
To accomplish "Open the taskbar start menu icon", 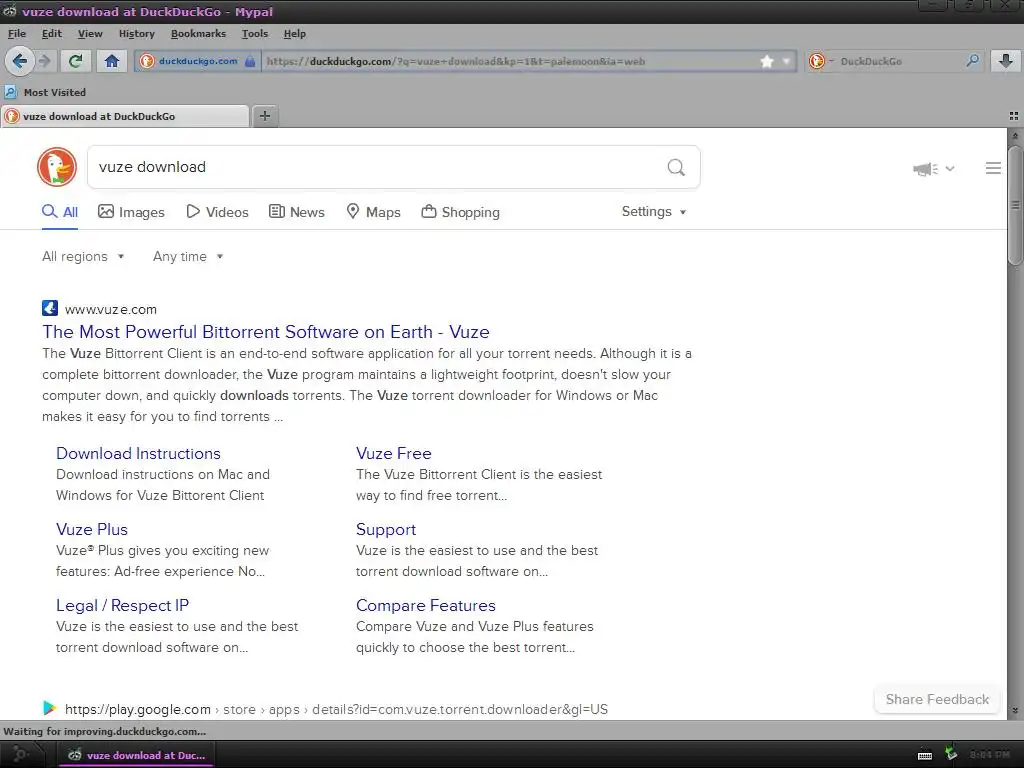I will click(x=21, y=755).
